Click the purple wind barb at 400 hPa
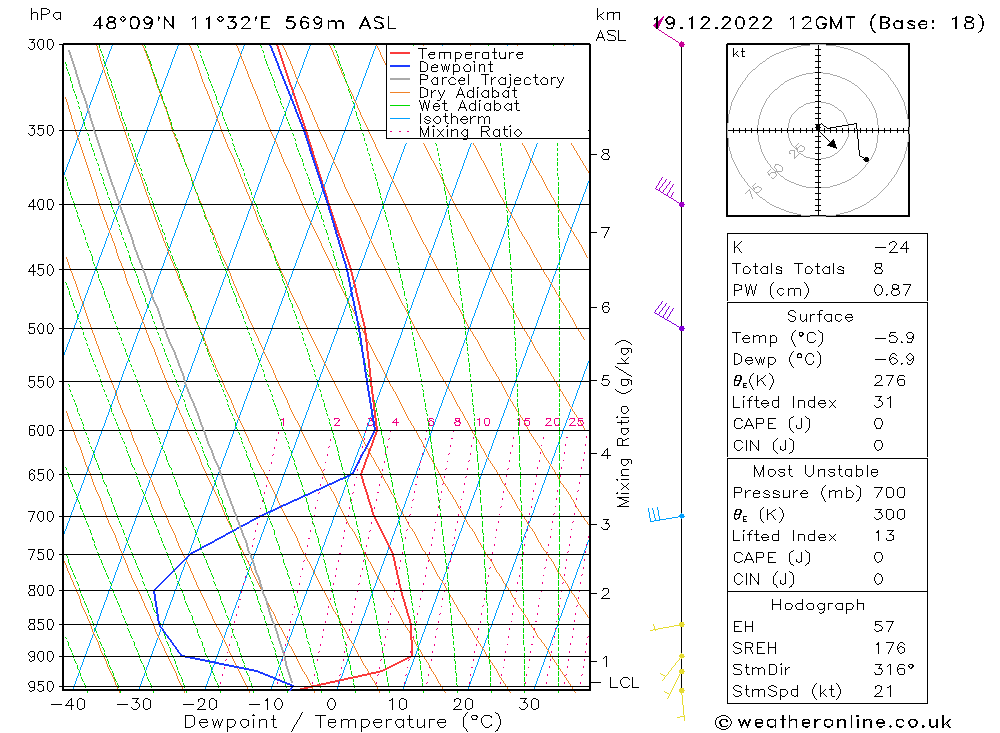The width and height of the screenshot is (1000, 733). tap(670, 191)
